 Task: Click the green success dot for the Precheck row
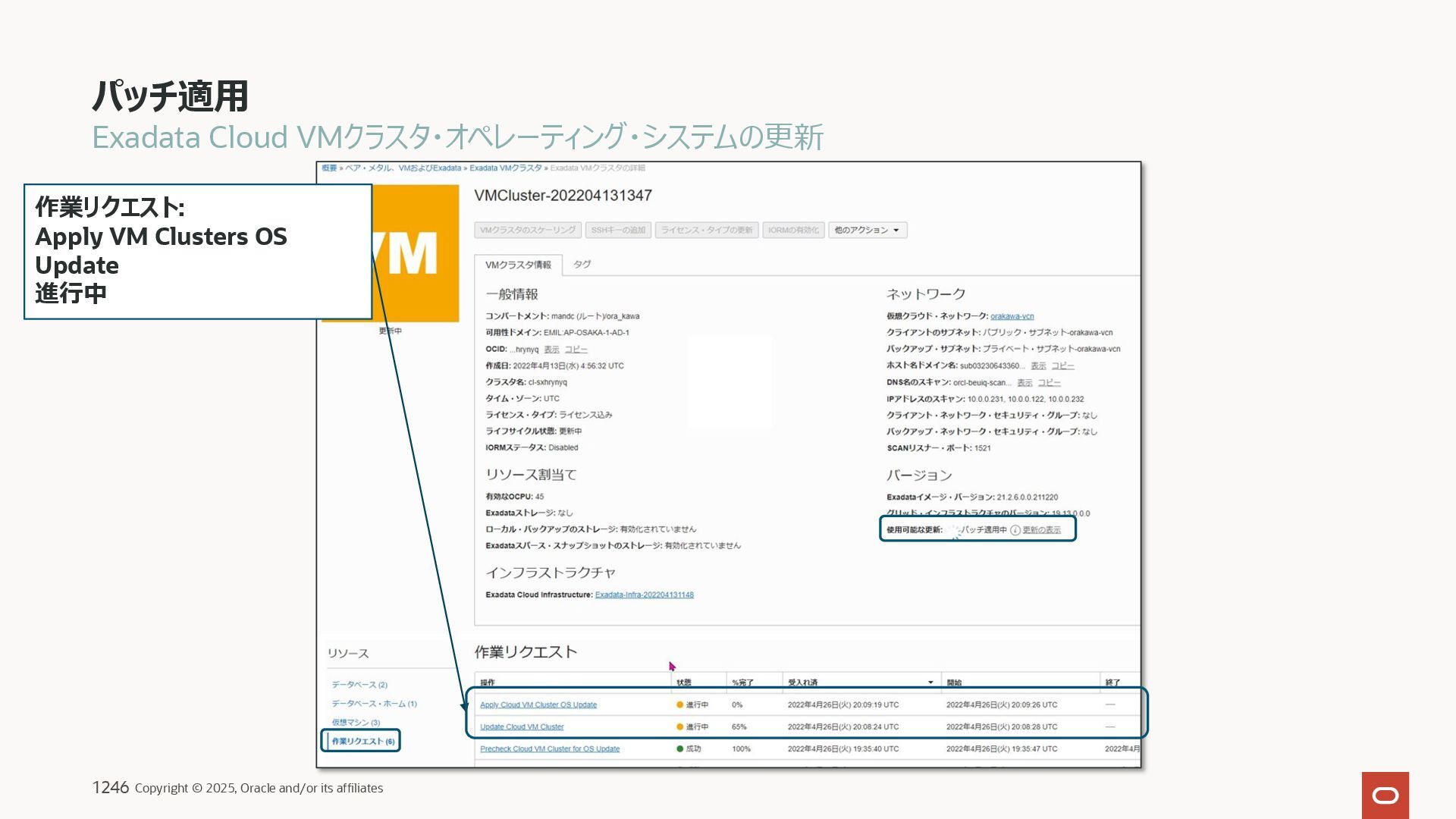[680, 749]
